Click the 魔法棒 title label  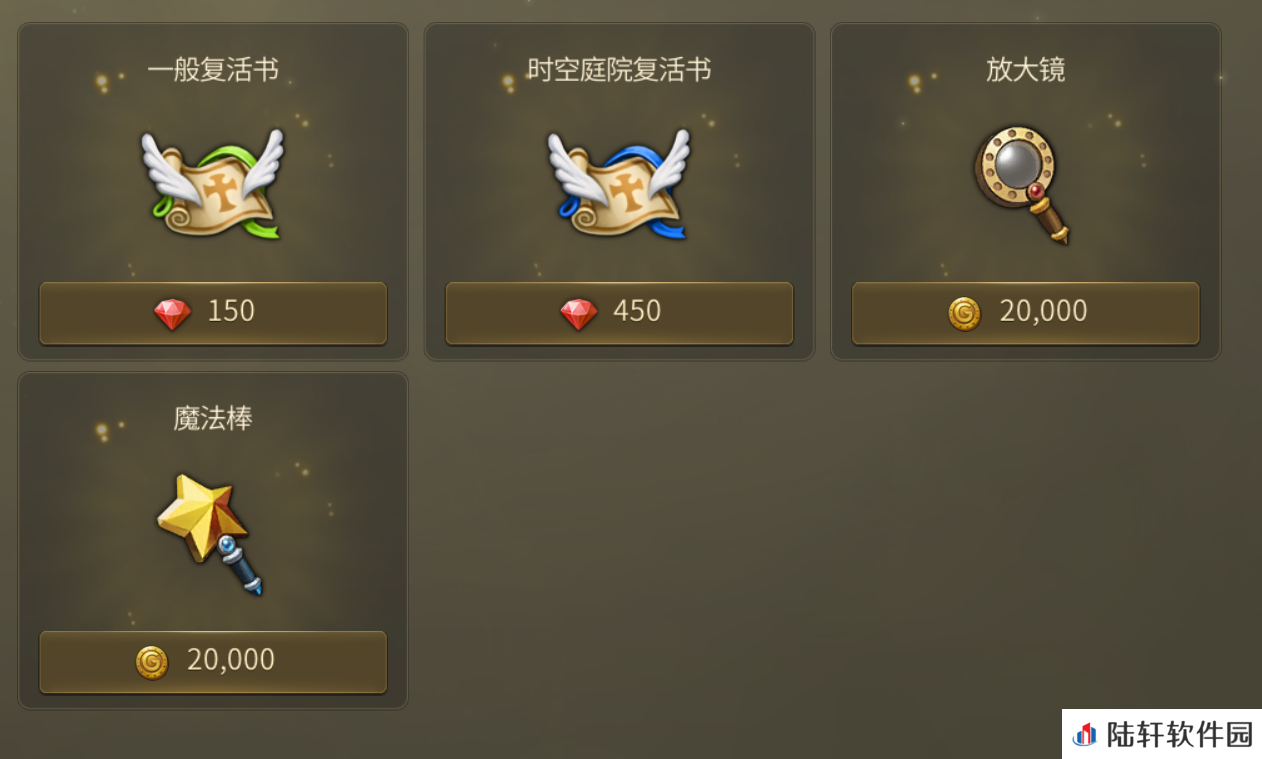pyautogui.click(x=213, y=418)
